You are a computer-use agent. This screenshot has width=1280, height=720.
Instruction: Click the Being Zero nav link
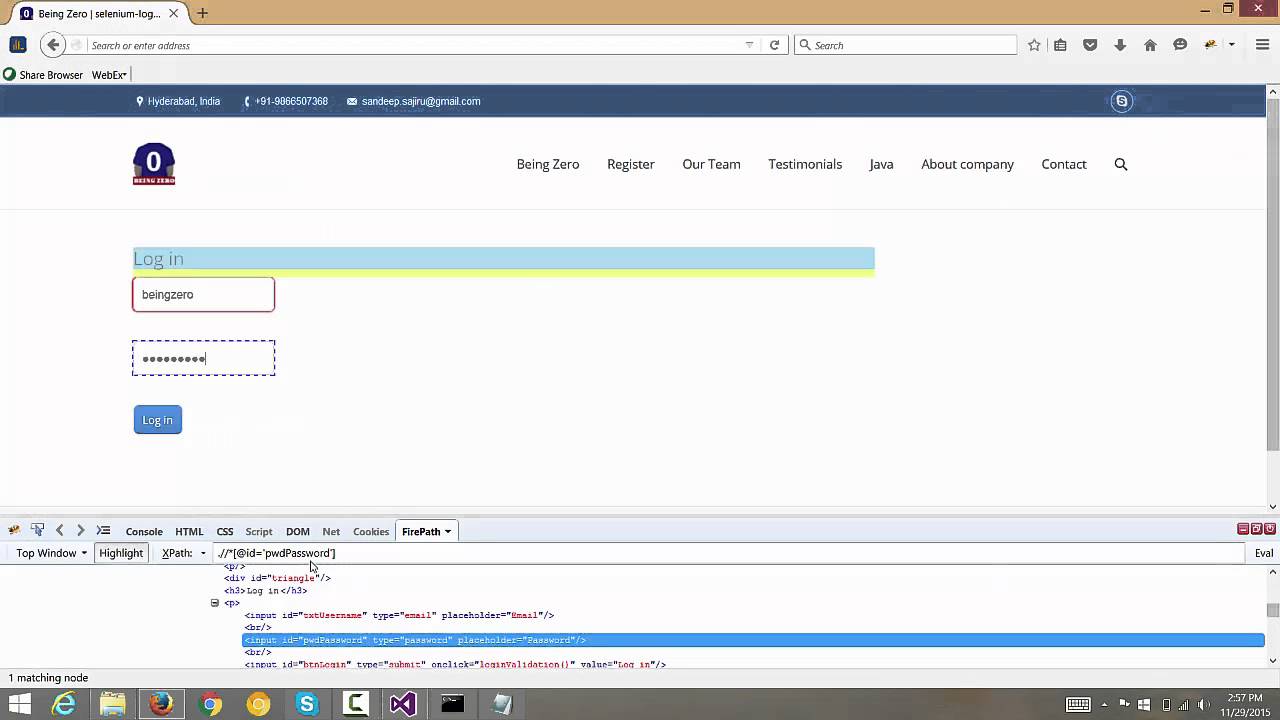[548, 164]
